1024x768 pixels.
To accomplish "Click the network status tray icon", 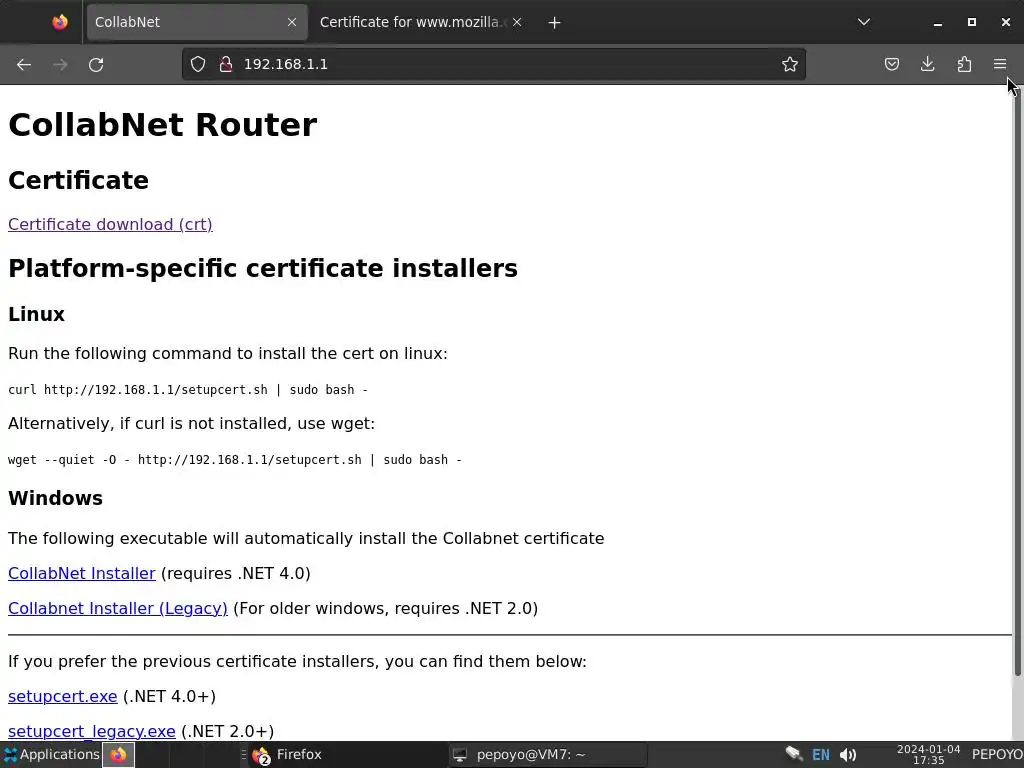I will (793, 754).
